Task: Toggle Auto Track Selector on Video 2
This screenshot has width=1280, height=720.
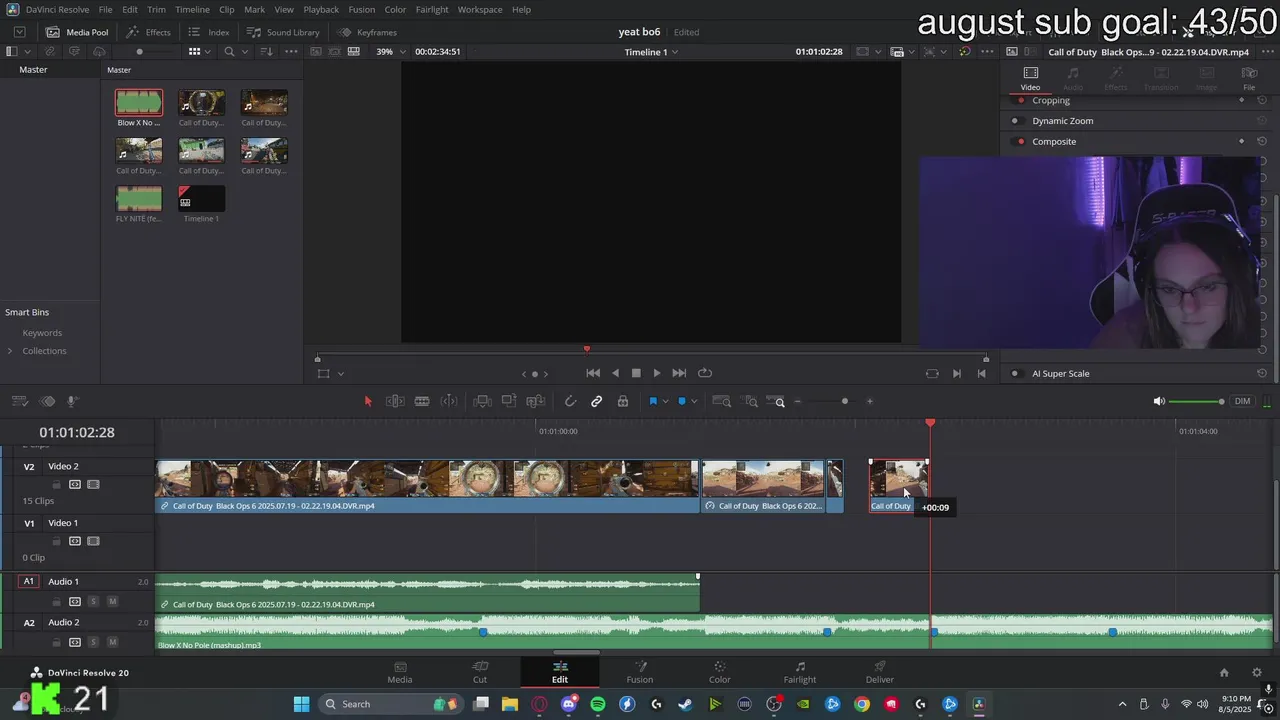Action: [75, 484]
